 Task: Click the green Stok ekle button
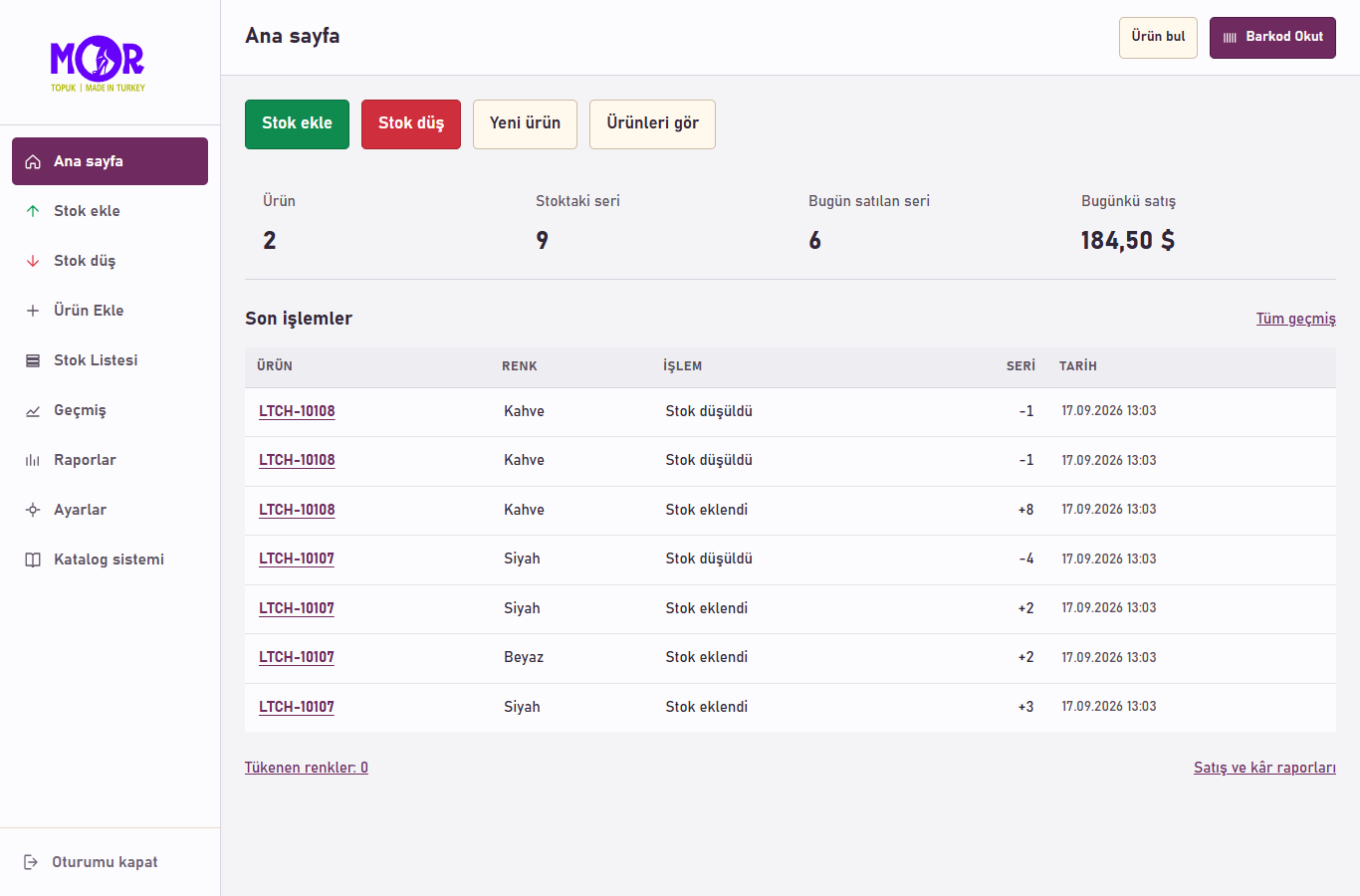297,124
